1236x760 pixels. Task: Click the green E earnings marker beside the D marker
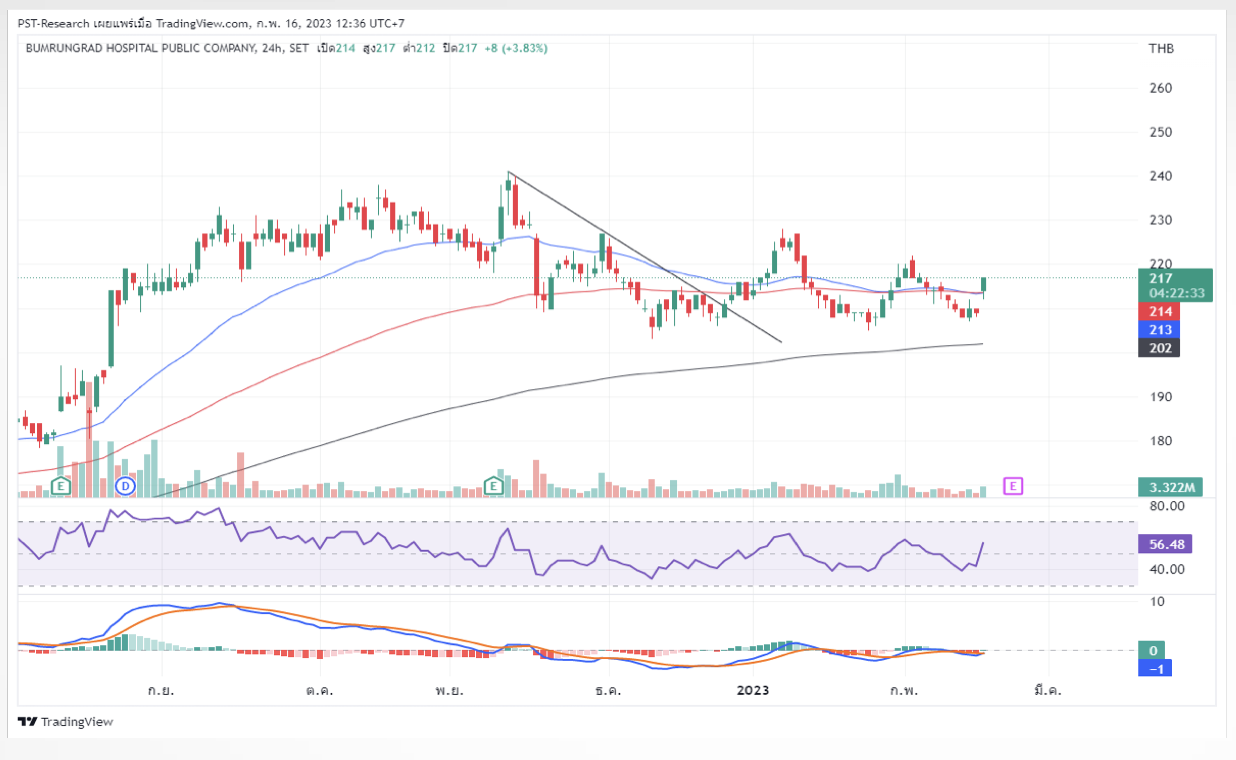(61, 486)
